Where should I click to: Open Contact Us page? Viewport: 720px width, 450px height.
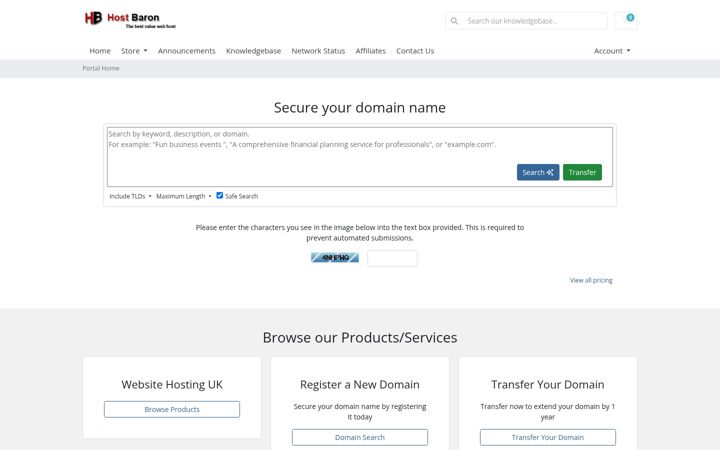[x=415, y=51]
